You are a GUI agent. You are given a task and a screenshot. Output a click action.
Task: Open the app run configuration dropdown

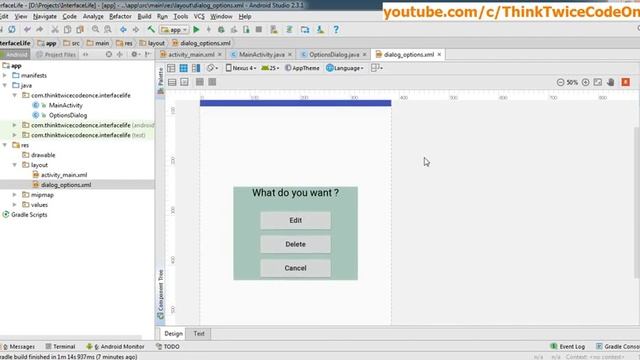click(x=174, y=29)
